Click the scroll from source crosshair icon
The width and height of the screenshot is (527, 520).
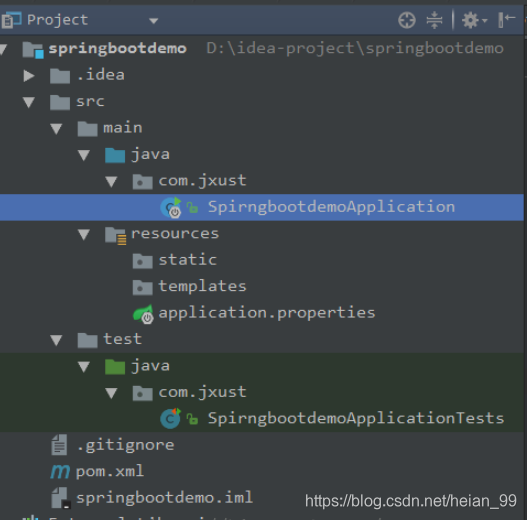(407, 20)
